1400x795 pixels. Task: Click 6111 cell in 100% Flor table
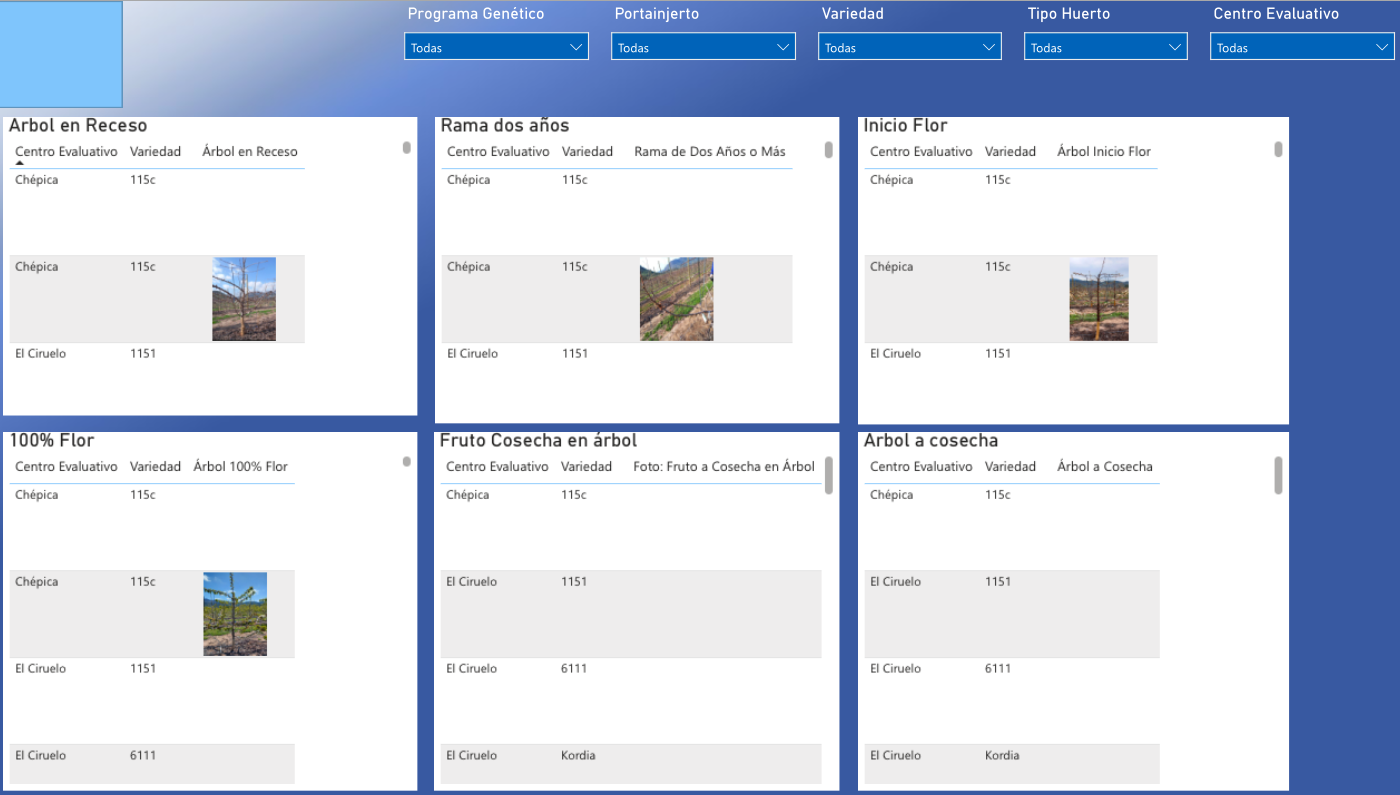pyautogui.click(x=143, y=756)
